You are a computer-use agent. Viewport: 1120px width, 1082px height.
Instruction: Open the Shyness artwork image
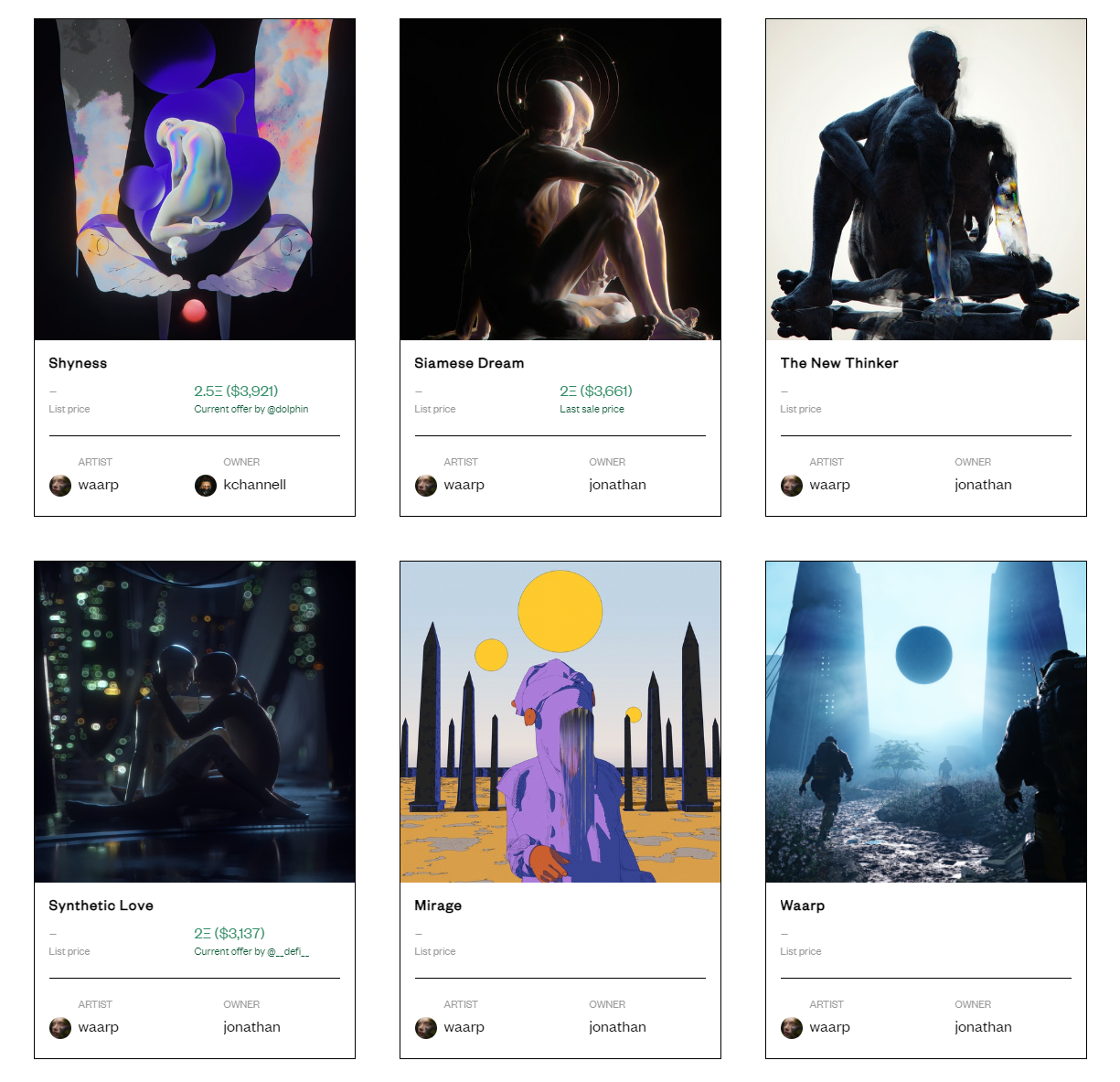pos(195,179)
